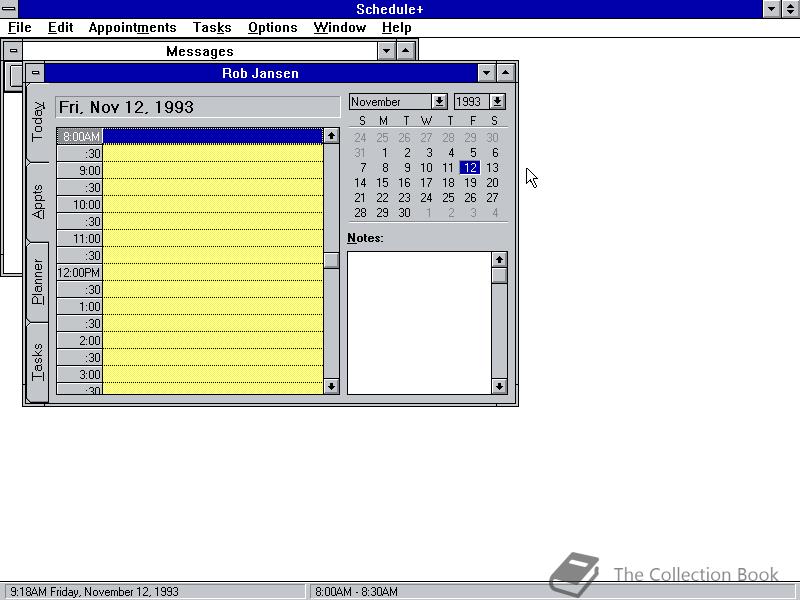Select November 30 in the calendar
This screenshot has height=600, width=800.
404,213
